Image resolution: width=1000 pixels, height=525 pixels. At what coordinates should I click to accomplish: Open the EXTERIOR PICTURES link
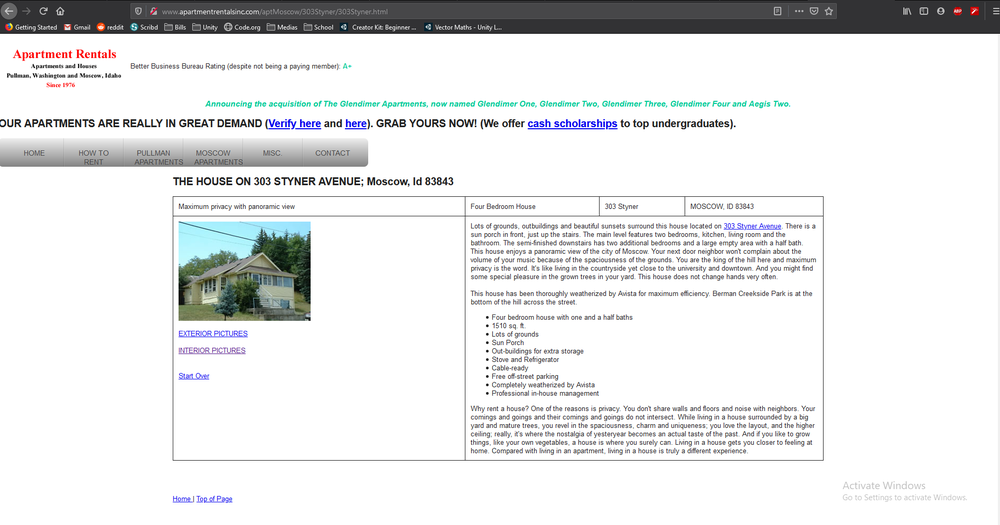click(x=213, y=333)
